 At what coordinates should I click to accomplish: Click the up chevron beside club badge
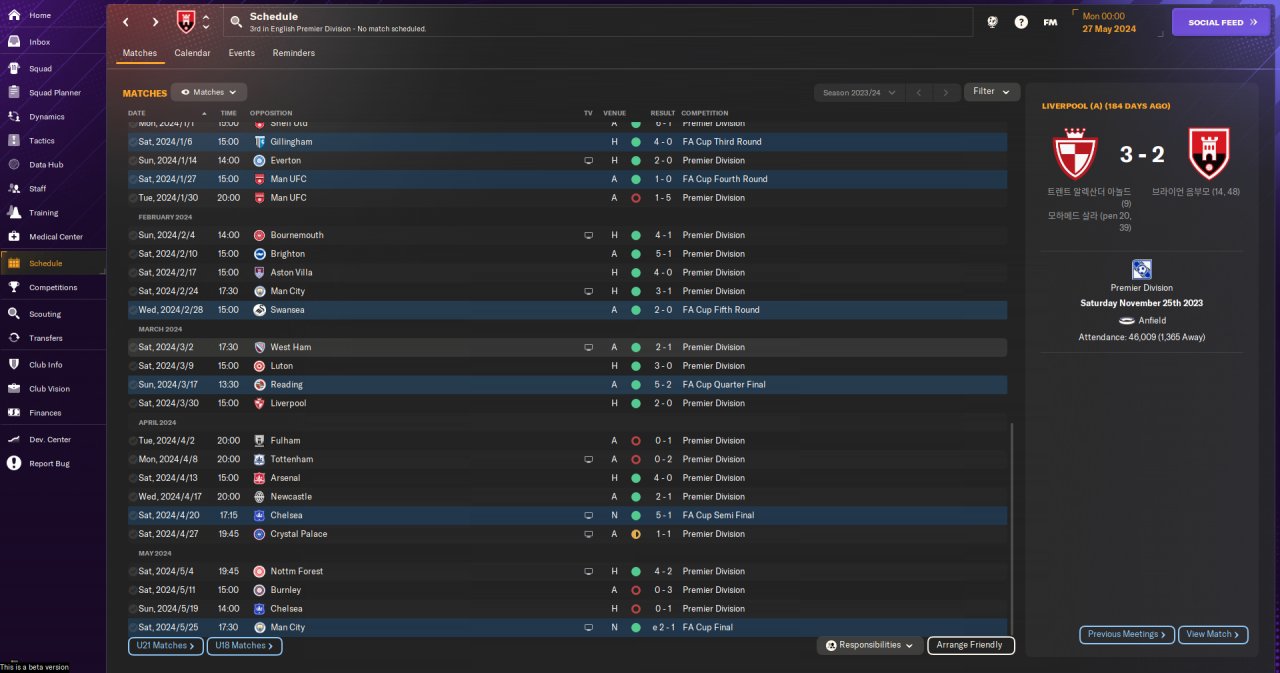click(x=206, y=16)
